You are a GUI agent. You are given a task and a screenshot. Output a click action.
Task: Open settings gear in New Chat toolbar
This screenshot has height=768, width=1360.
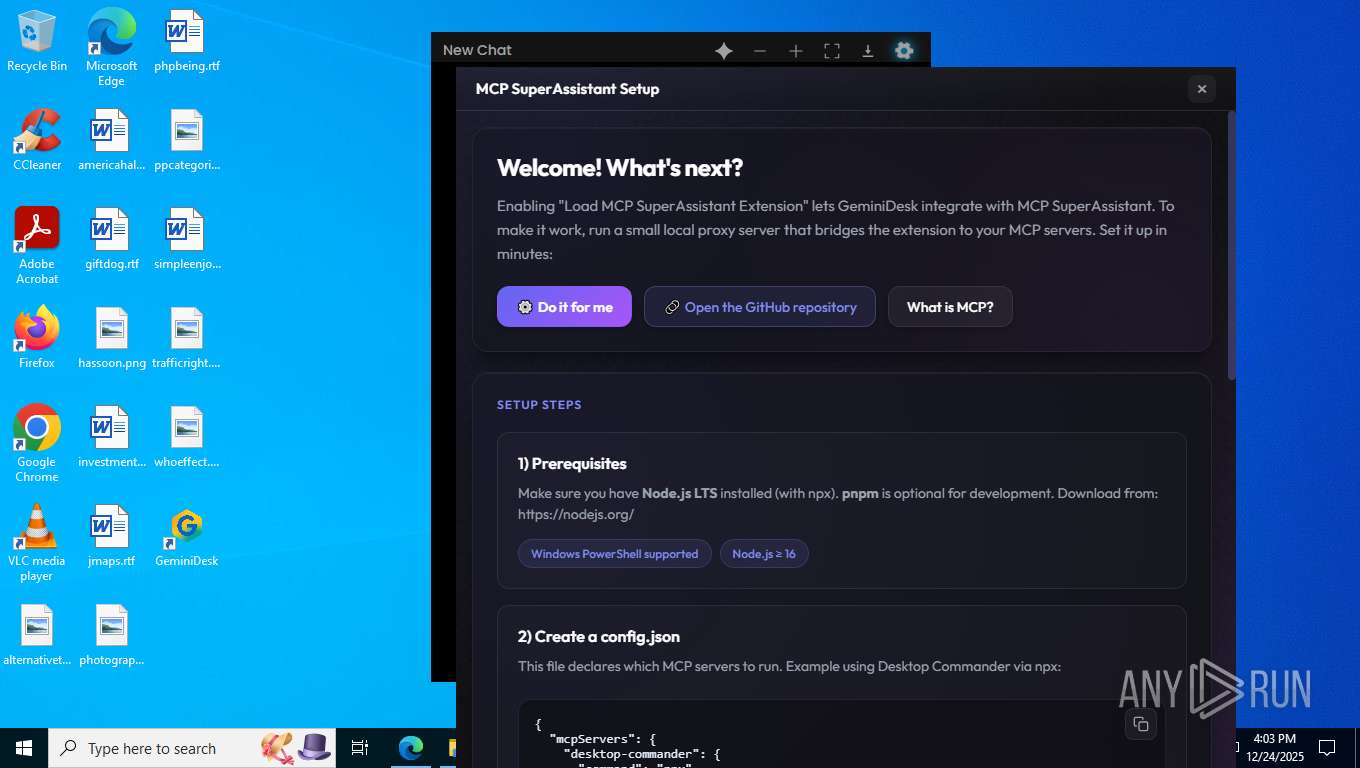pos(904,51)
